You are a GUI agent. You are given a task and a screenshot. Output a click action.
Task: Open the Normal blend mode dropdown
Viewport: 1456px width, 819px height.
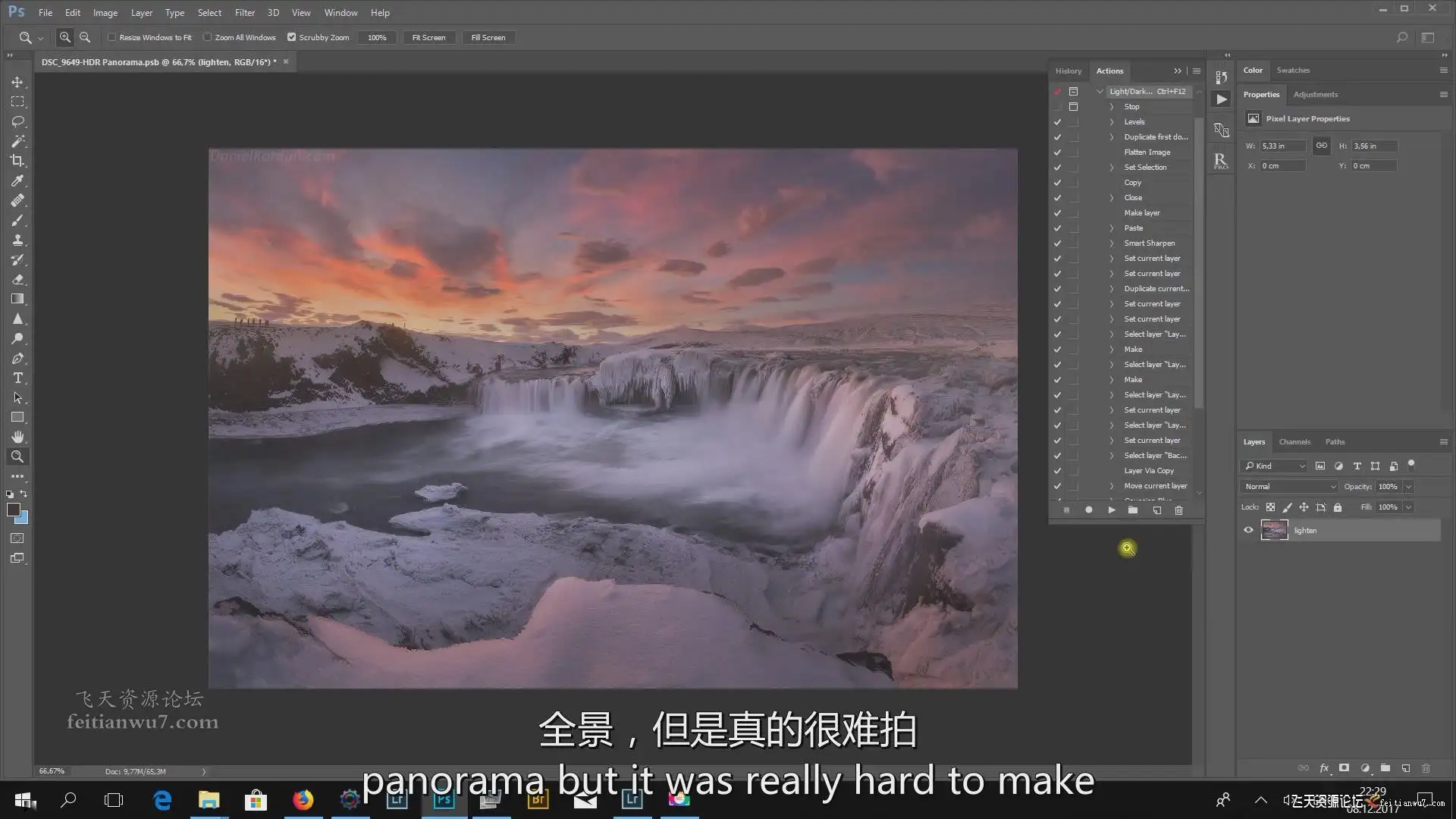click(1289, 487)
